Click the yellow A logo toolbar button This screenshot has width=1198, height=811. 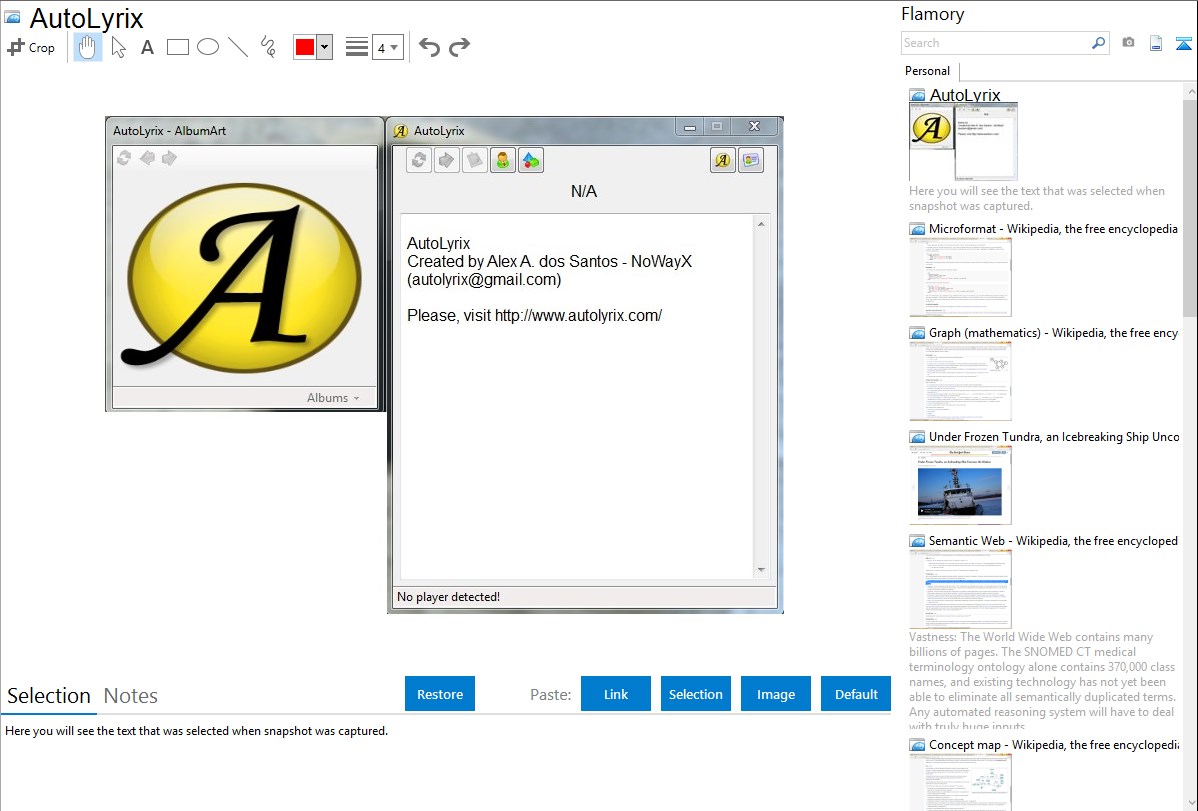point(723,161)
